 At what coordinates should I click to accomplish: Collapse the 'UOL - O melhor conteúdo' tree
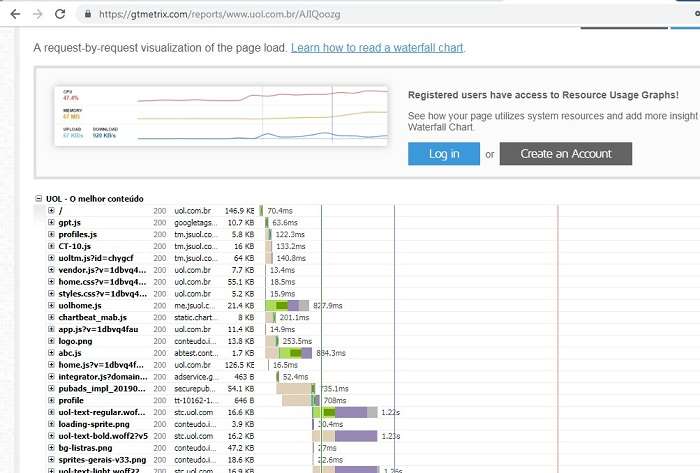tap(39, 199)
